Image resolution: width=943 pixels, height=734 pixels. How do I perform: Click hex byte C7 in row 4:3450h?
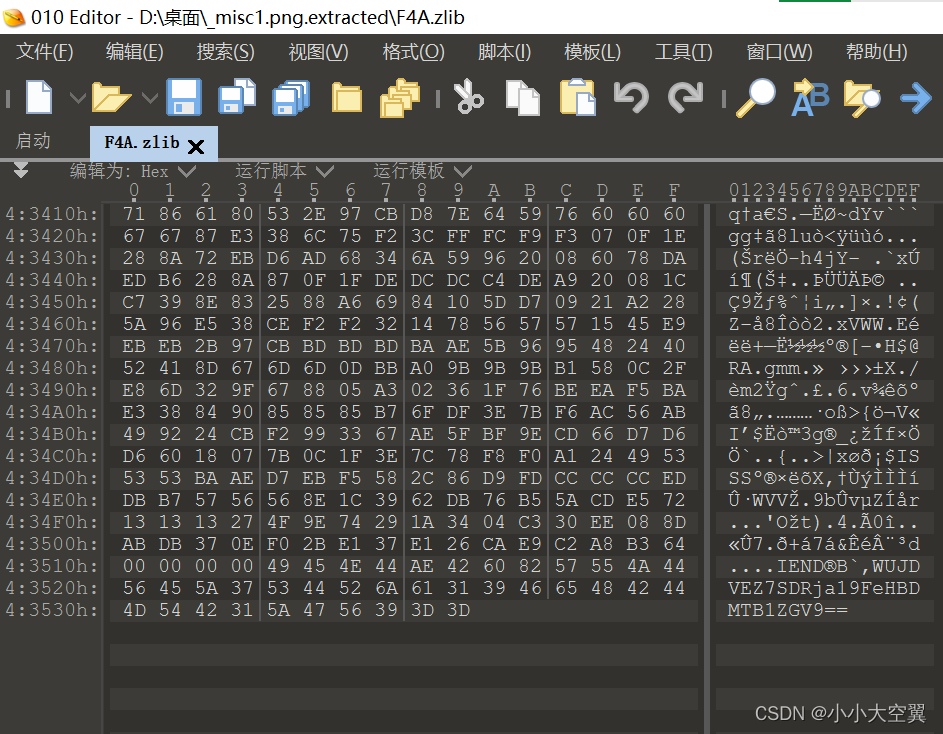(x=134, y=302)
